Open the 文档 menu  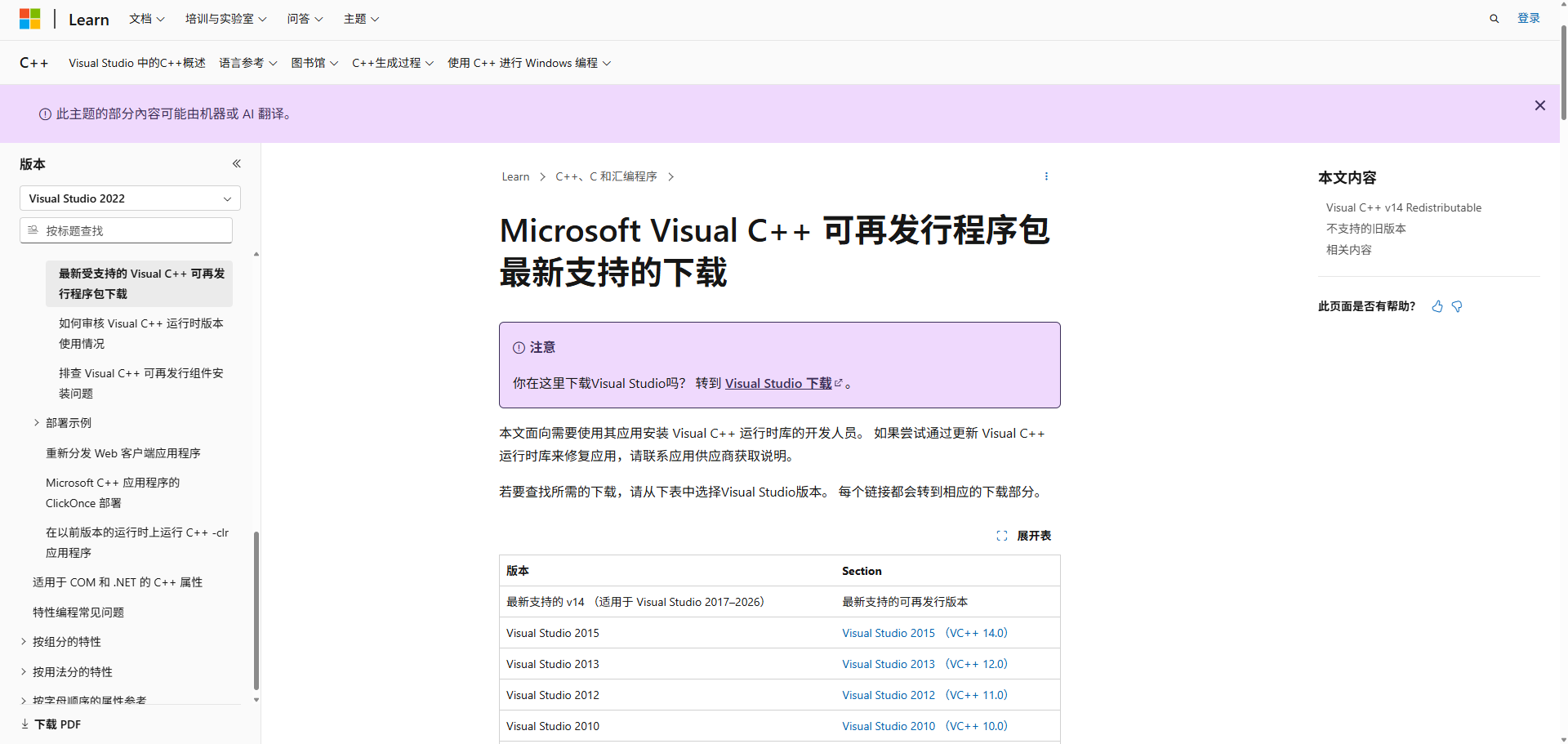[147, 19]
